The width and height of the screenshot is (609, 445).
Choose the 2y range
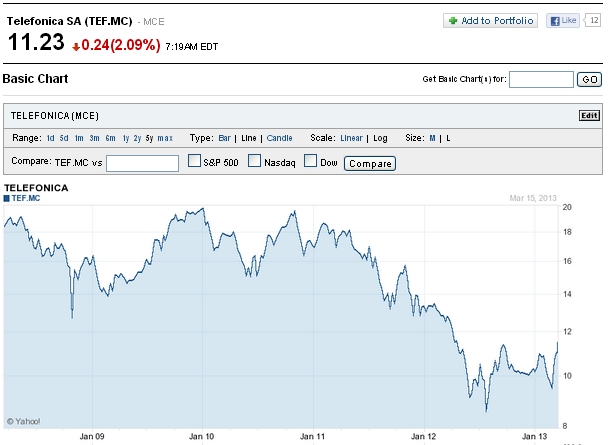(x=137, y=138)
